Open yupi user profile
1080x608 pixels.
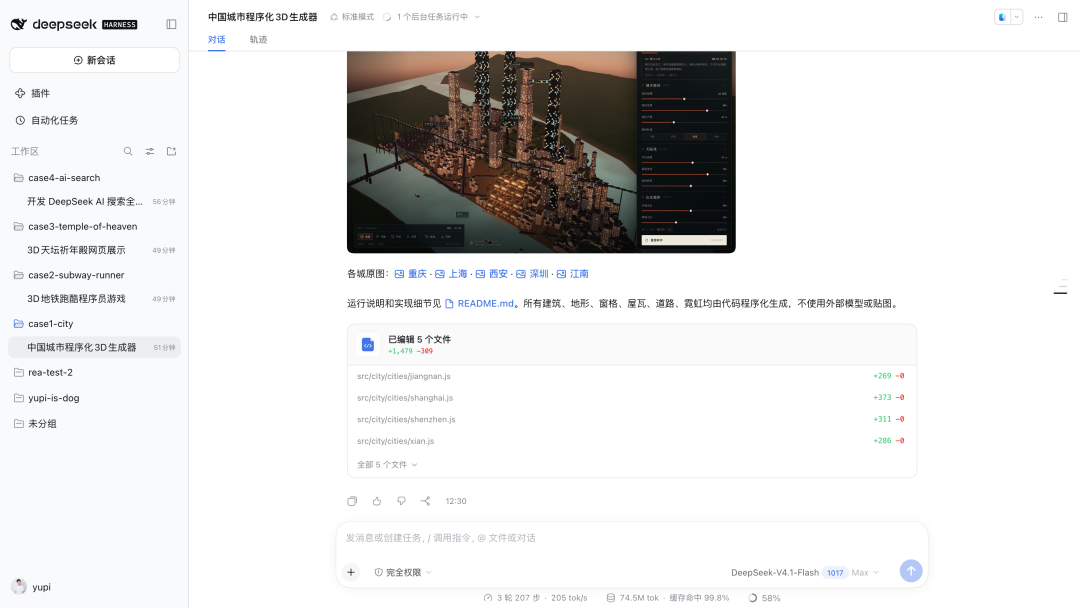[x=32, y=587]
